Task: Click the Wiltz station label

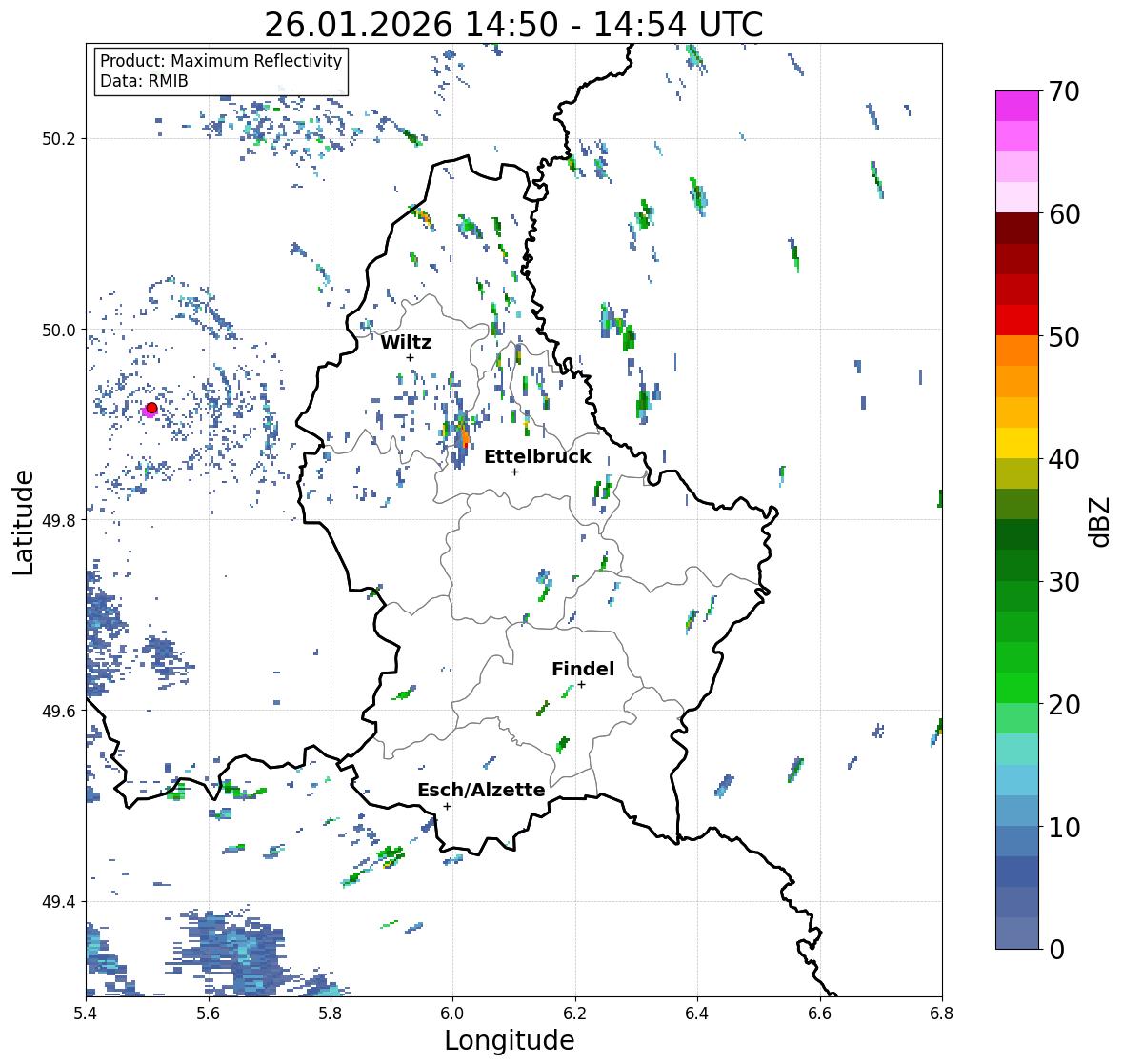Action: (406, 342)
